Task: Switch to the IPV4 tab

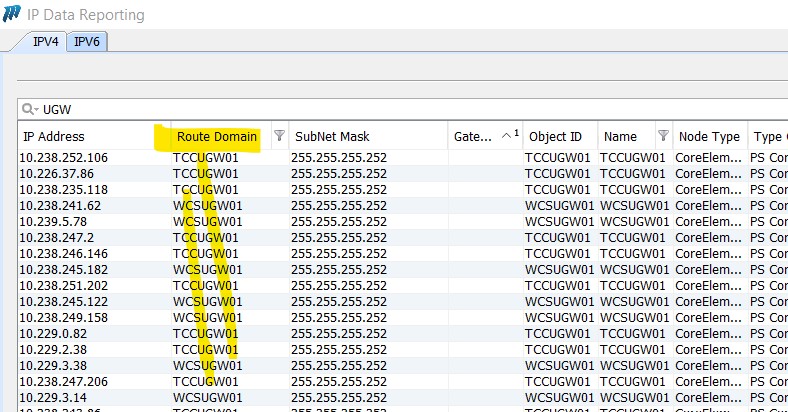Action: tap(47, 41)
